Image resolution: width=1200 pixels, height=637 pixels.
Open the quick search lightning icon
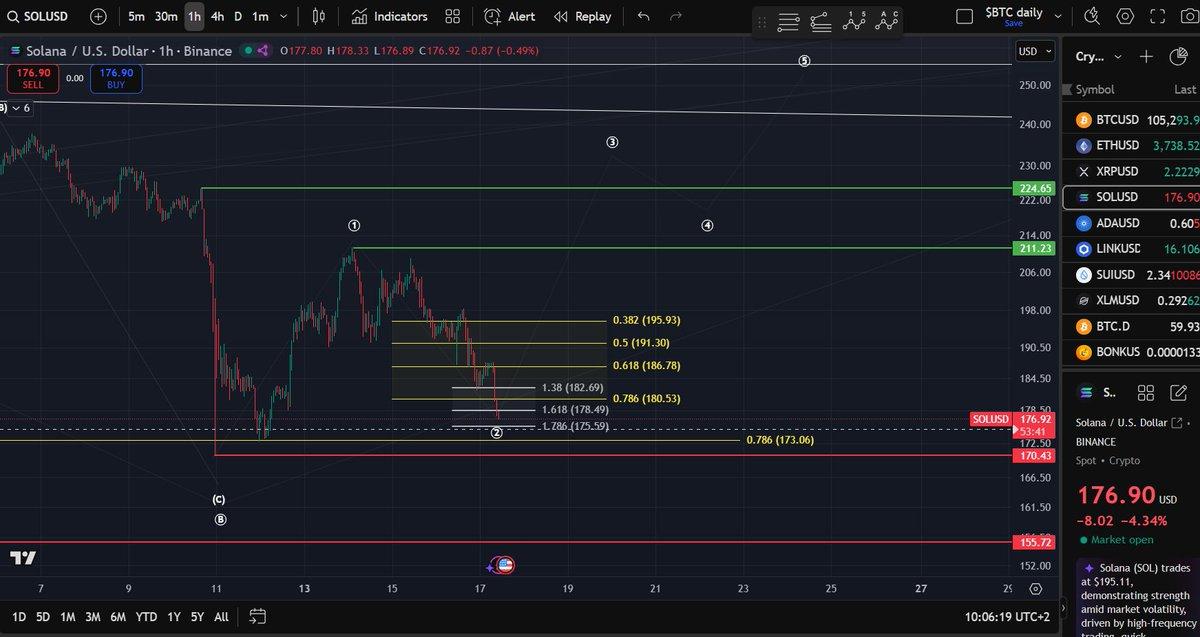click(1092, 16)
